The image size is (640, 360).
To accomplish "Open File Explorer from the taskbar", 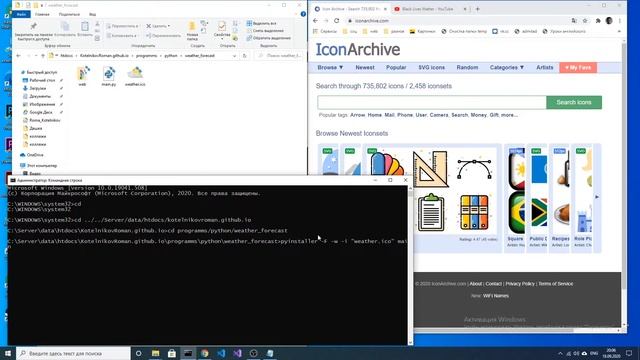I will click(x=156, y=353).
